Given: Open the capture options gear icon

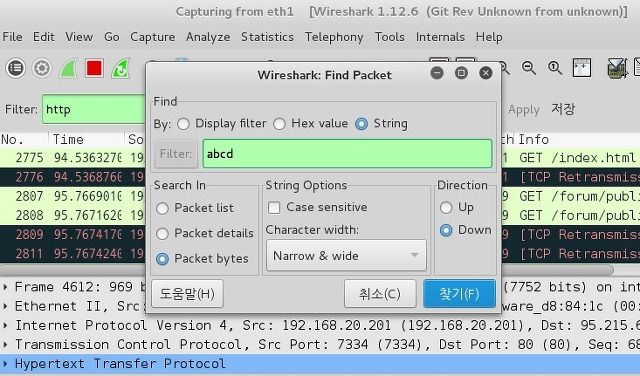Looking at the screenshot, I should 42,68.
